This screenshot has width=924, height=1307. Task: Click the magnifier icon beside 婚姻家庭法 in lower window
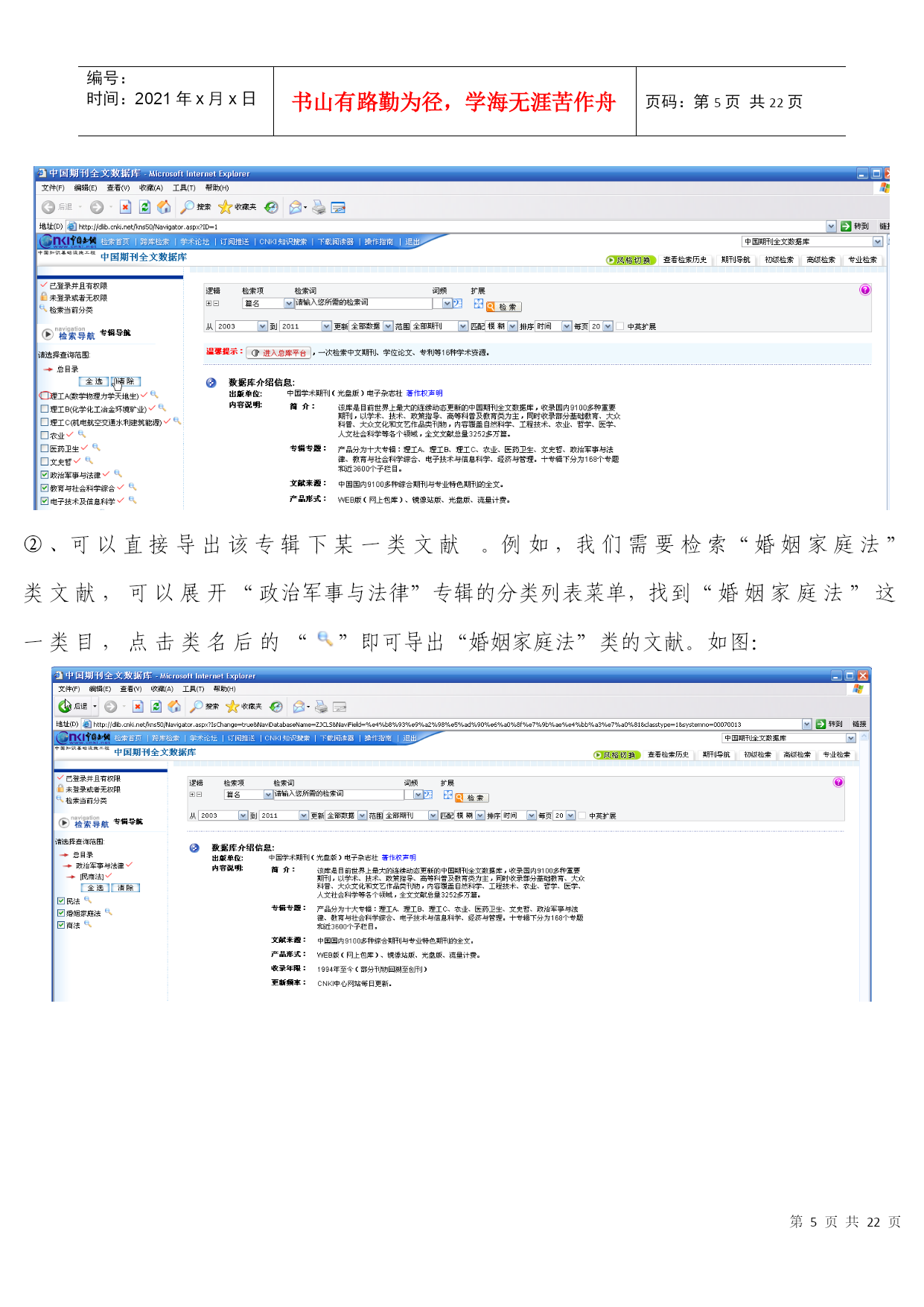pos(109,912)
